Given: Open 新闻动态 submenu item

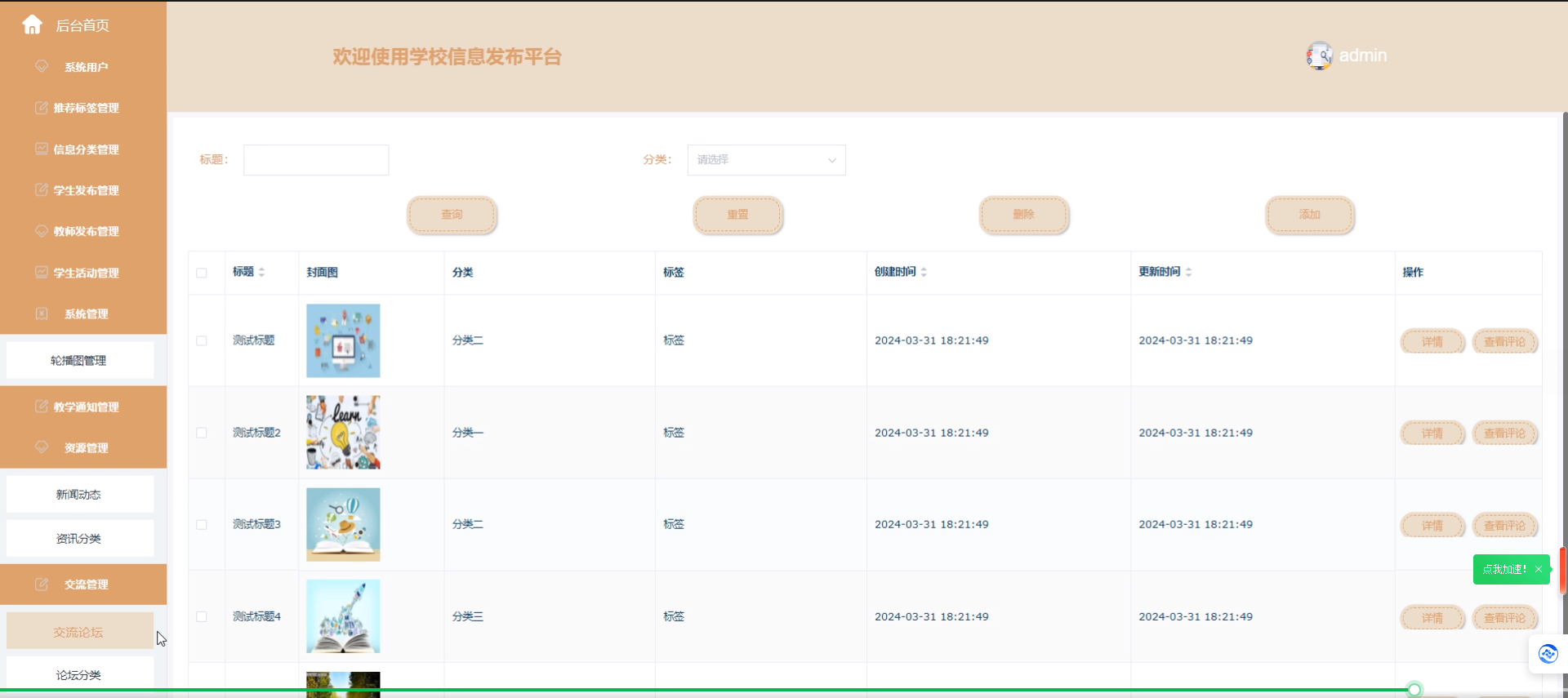Looking at the screenshot, I should coord(79,494).
